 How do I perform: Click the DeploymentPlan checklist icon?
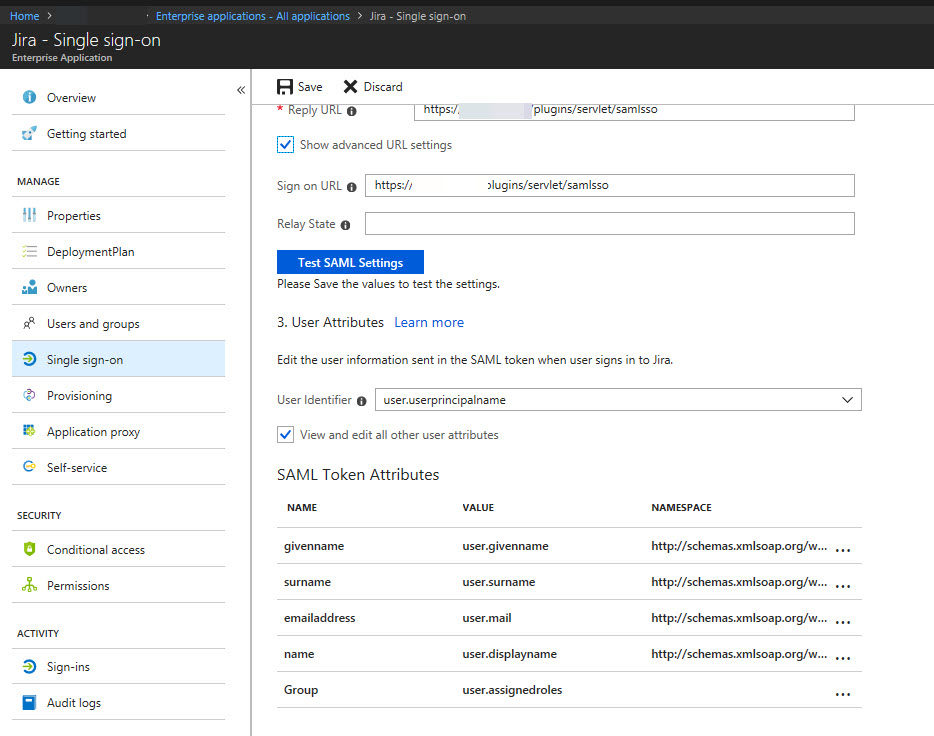[29, 251]
